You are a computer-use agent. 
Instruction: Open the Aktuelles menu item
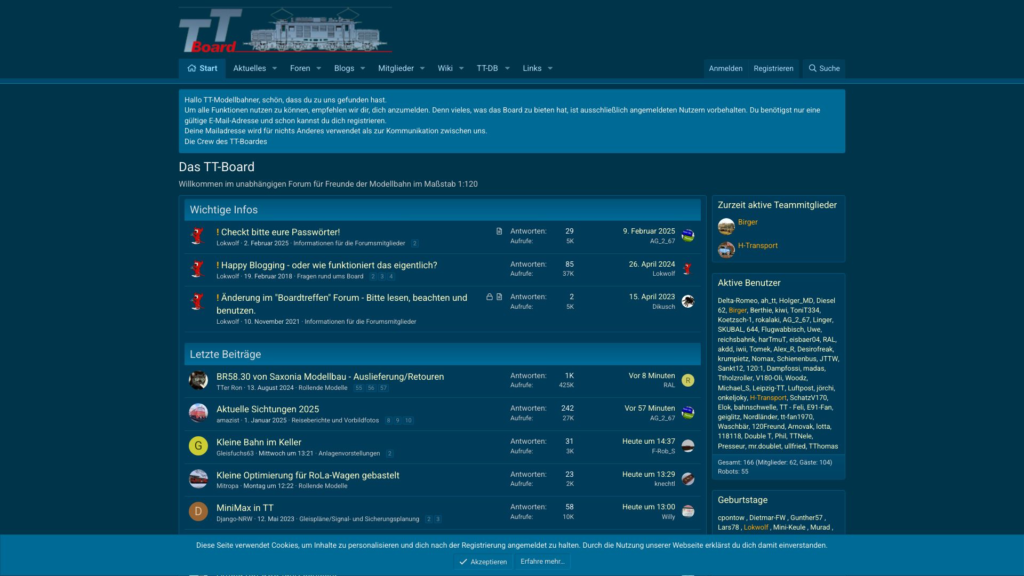tap(249, 68)
